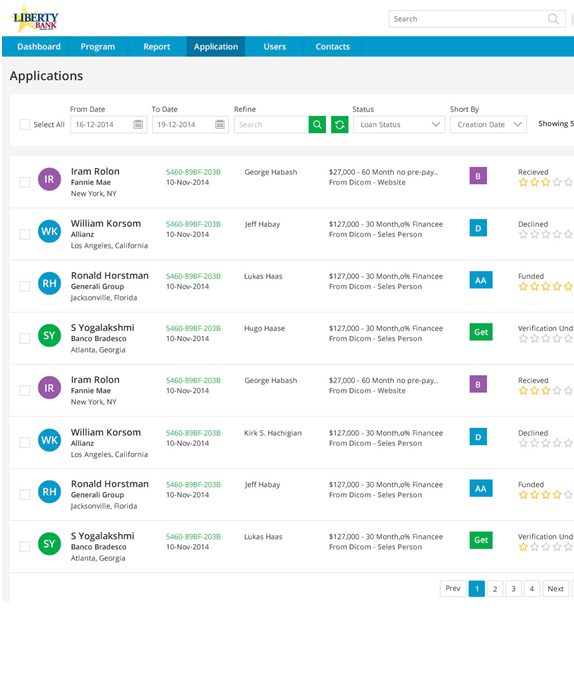Click the magnifier icon in top search bar
Viewport: 574px width, 687px height.
click(553, 19)
